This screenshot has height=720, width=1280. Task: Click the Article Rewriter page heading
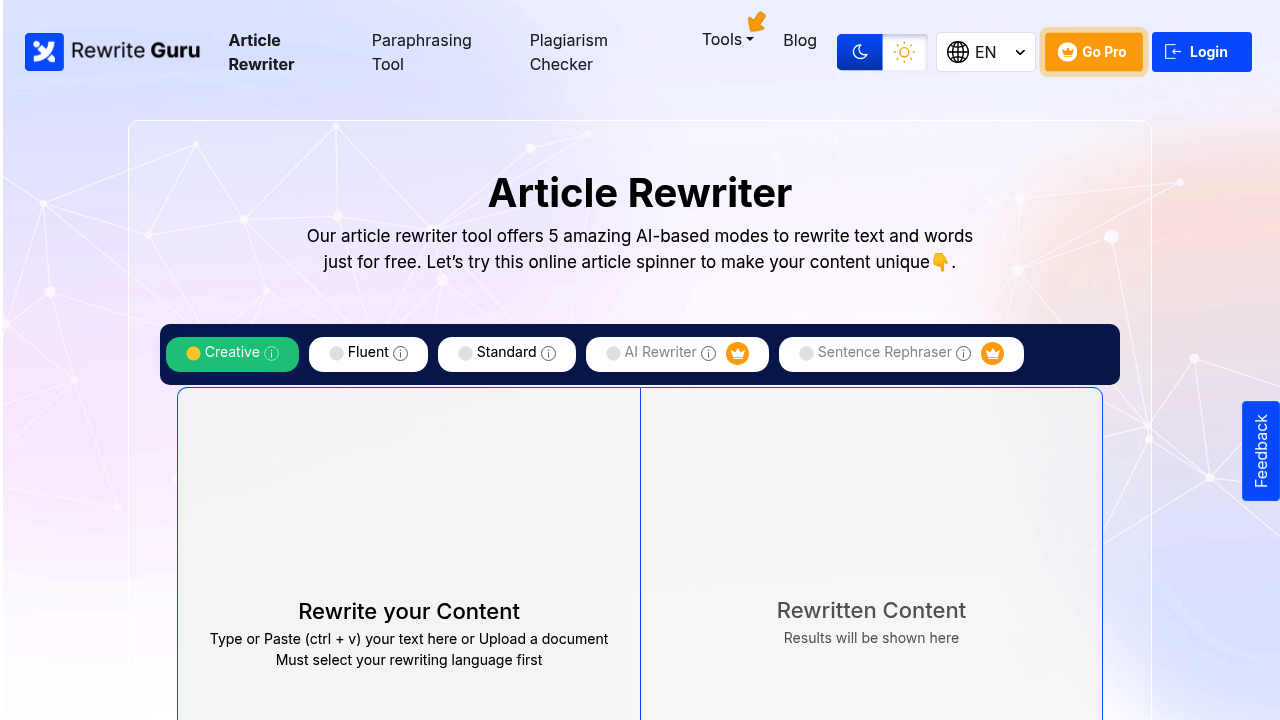click(640, 193)
